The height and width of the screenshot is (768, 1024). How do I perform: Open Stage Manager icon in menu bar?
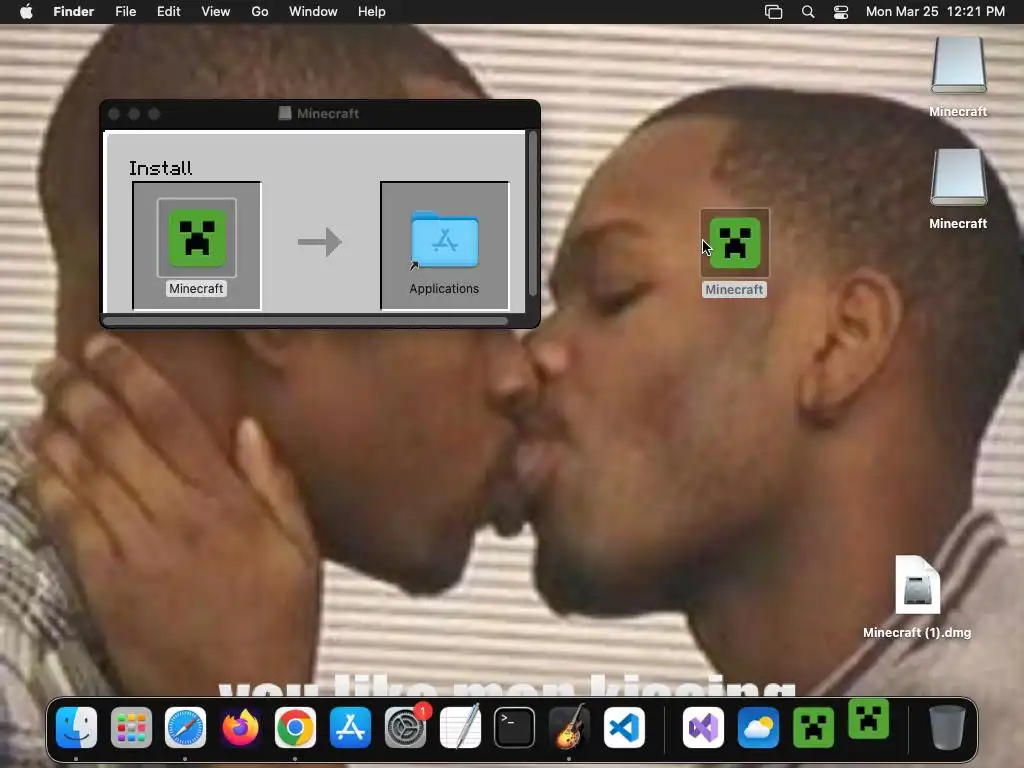tap(773, 12)
